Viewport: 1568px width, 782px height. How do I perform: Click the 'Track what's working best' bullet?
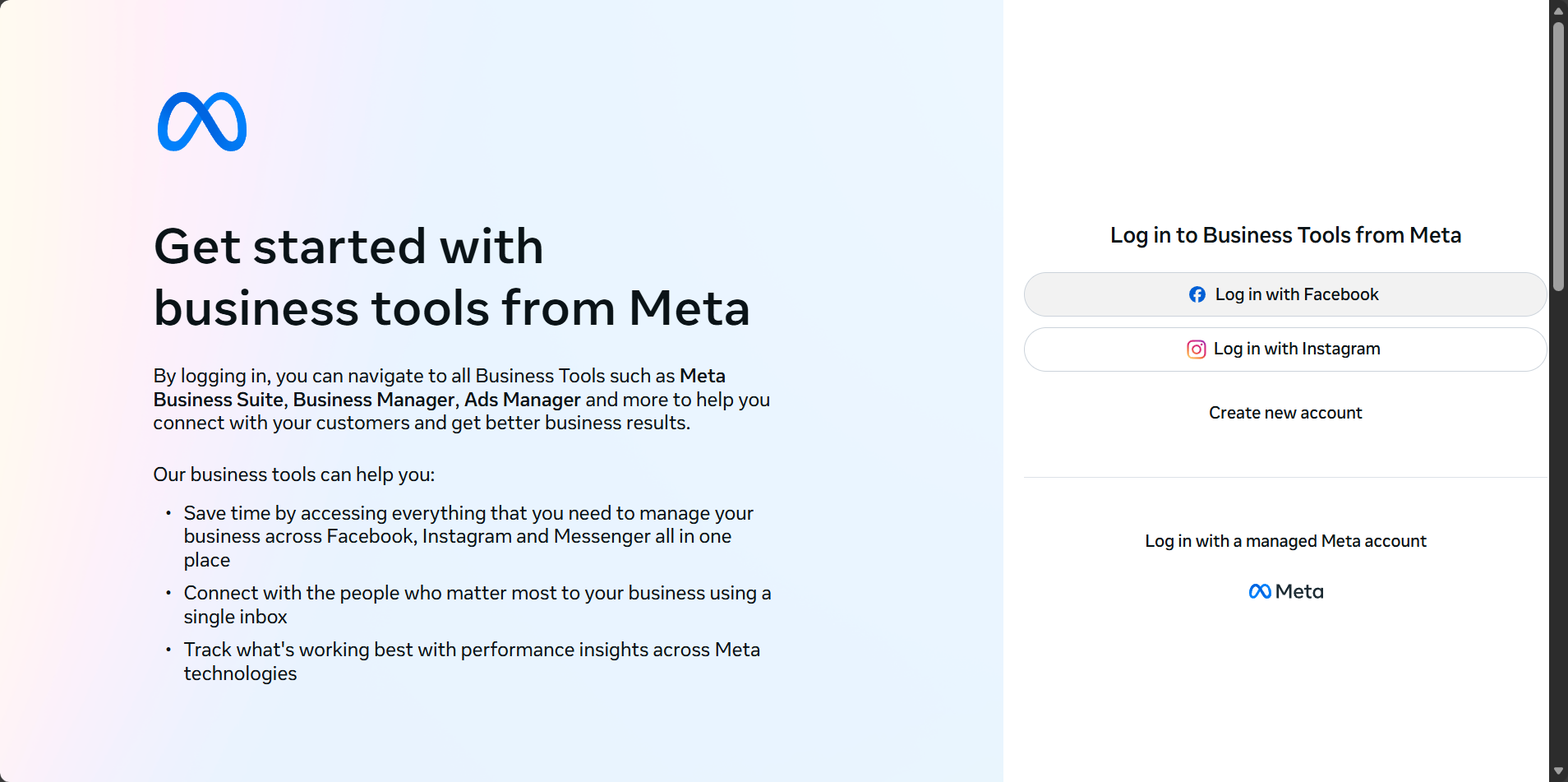click(x=472, y=661)
